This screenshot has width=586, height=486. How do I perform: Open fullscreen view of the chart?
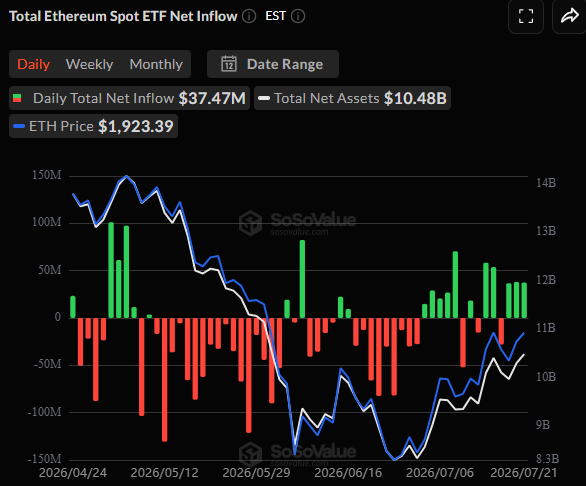pyautogui.click(x=526, y=16)
